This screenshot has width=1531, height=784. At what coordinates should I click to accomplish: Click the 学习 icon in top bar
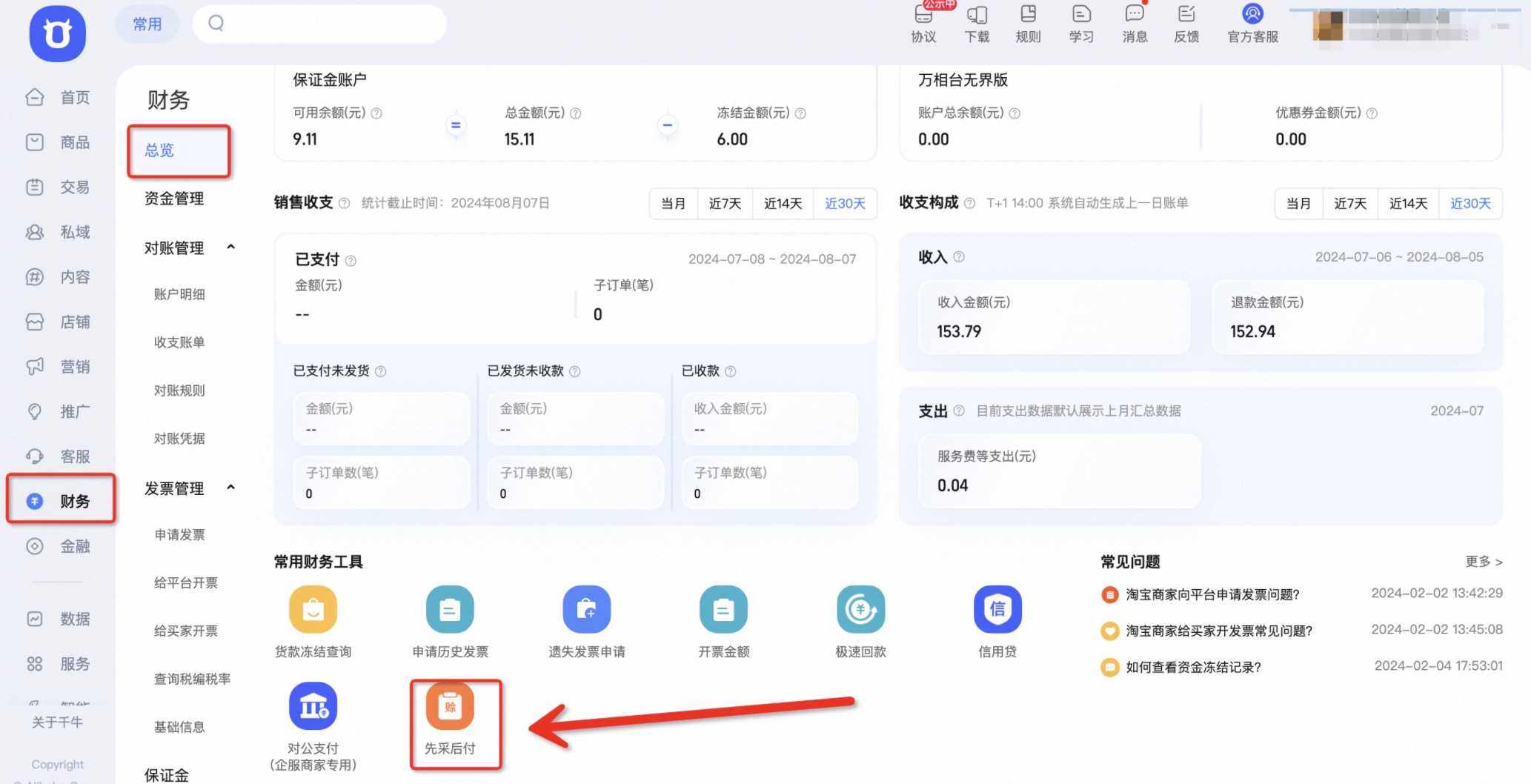(x=1081, y=14)
